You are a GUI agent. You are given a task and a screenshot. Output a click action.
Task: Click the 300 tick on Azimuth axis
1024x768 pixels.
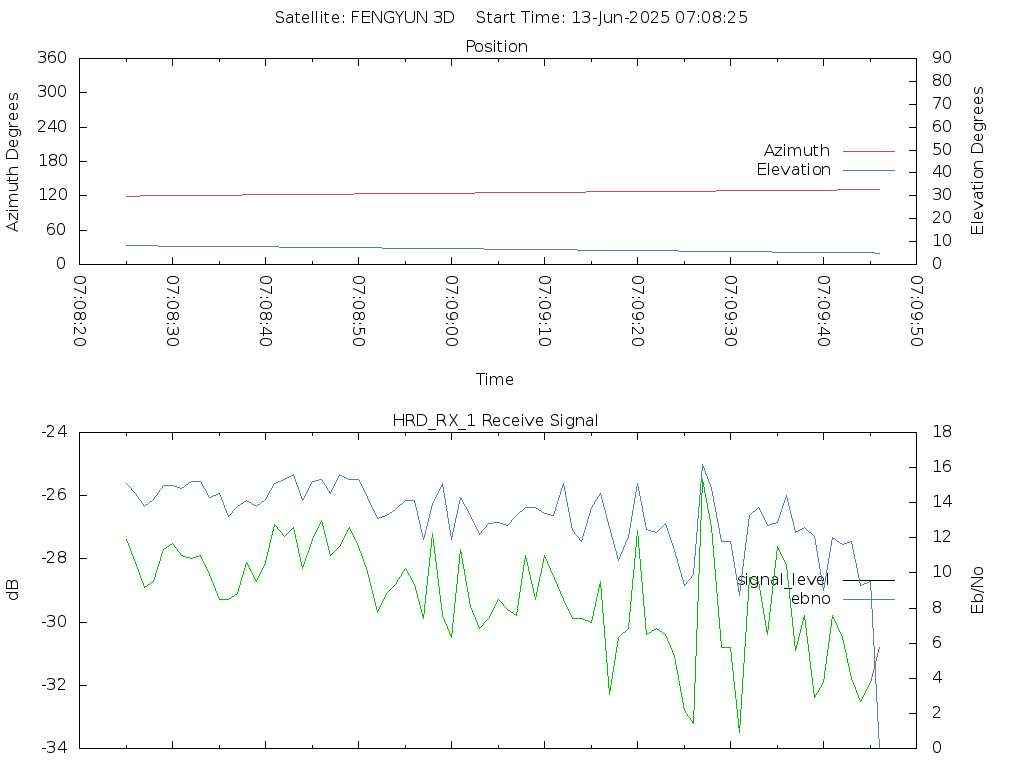pyautogui.click(x=52, y=92)
